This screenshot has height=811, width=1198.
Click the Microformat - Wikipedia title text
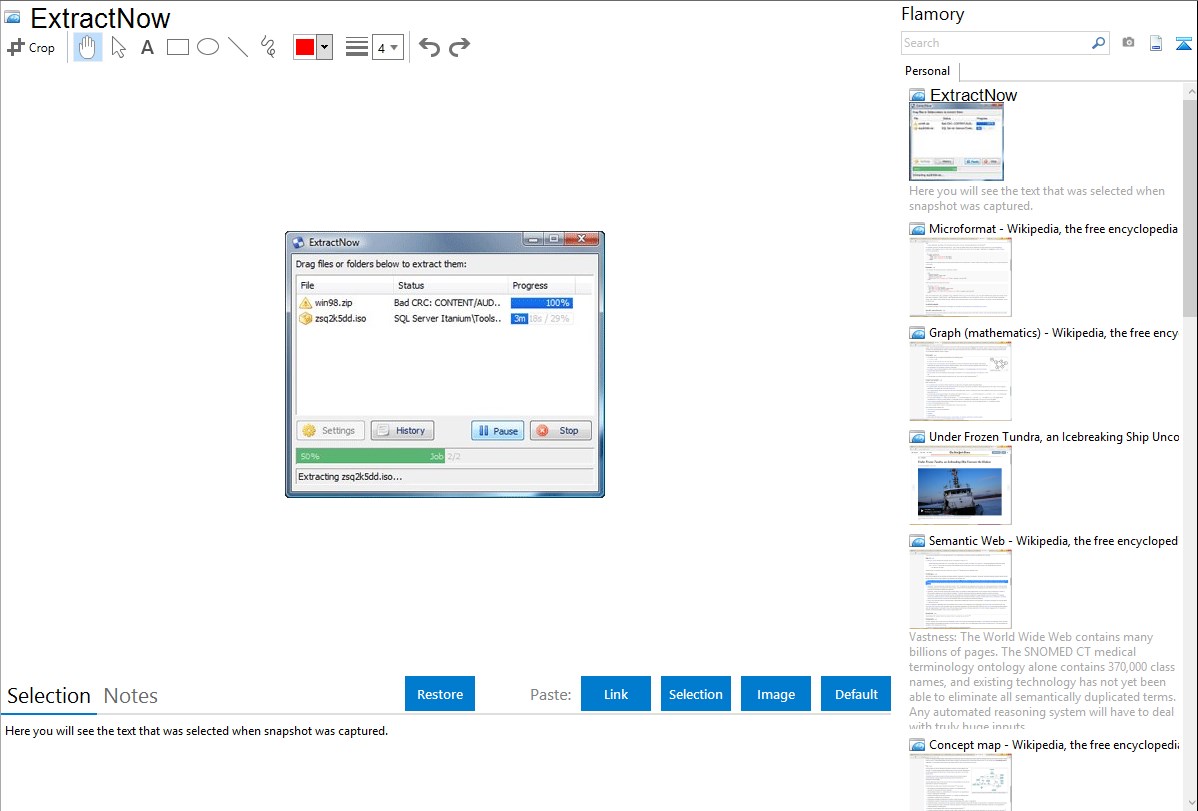[1053, 229]
